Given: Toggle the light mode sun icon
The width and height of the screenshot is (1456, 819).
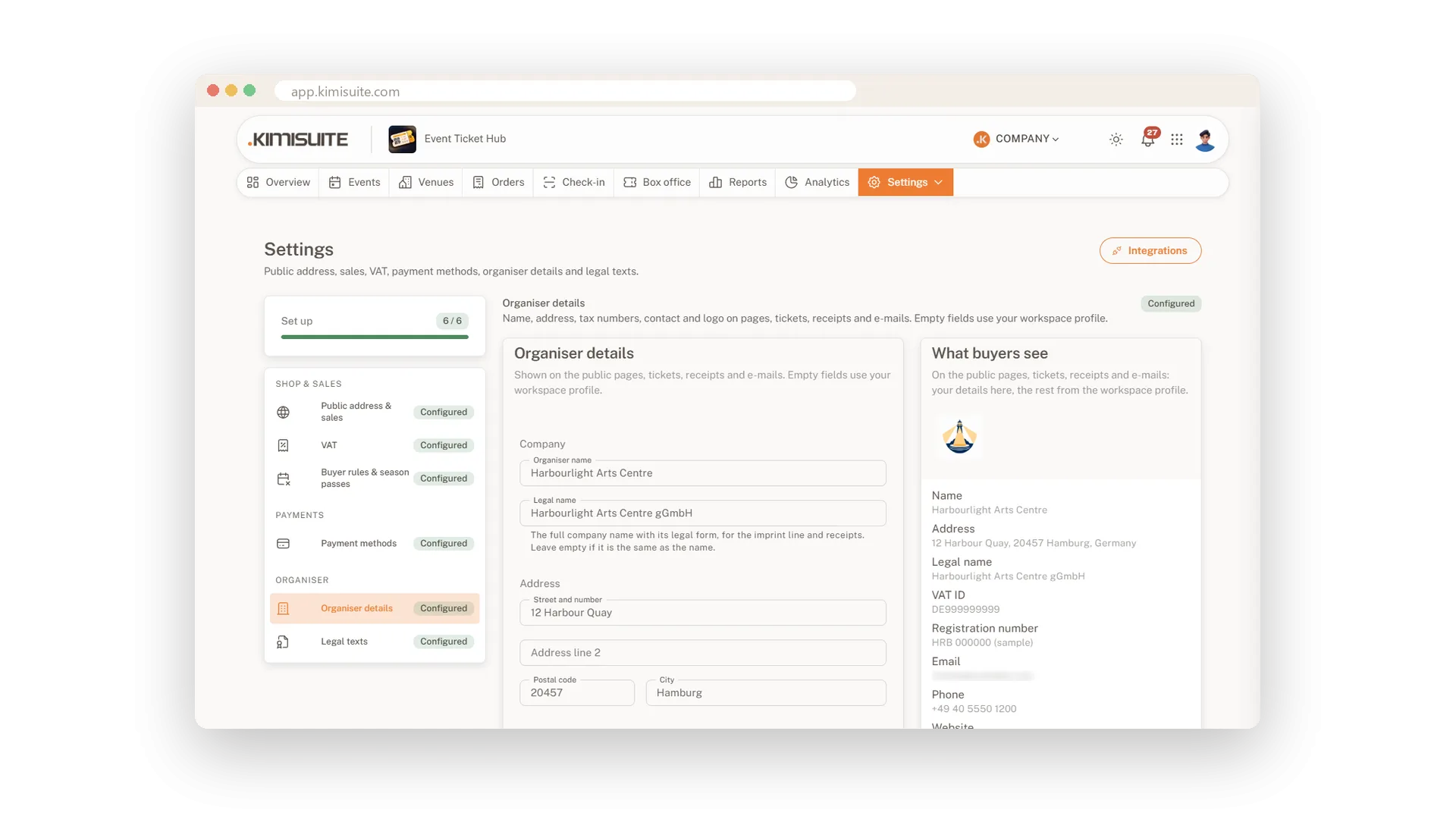Looking at the screenshot, I should (1116, 140).
